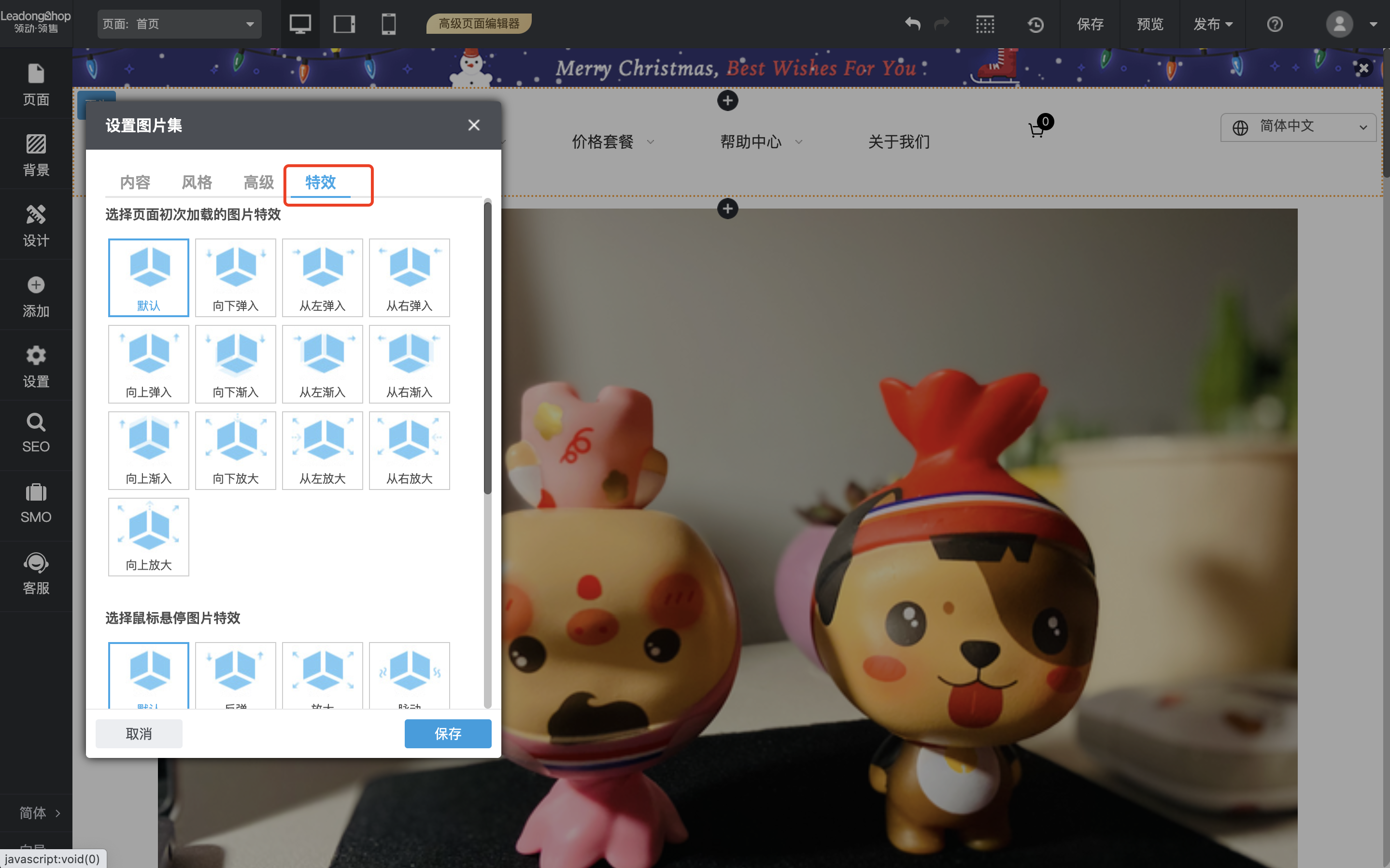Switch to the 风格 tab
Viewport: 1390px width, 868px height.
pyautogui.click(x=197, y=182)
